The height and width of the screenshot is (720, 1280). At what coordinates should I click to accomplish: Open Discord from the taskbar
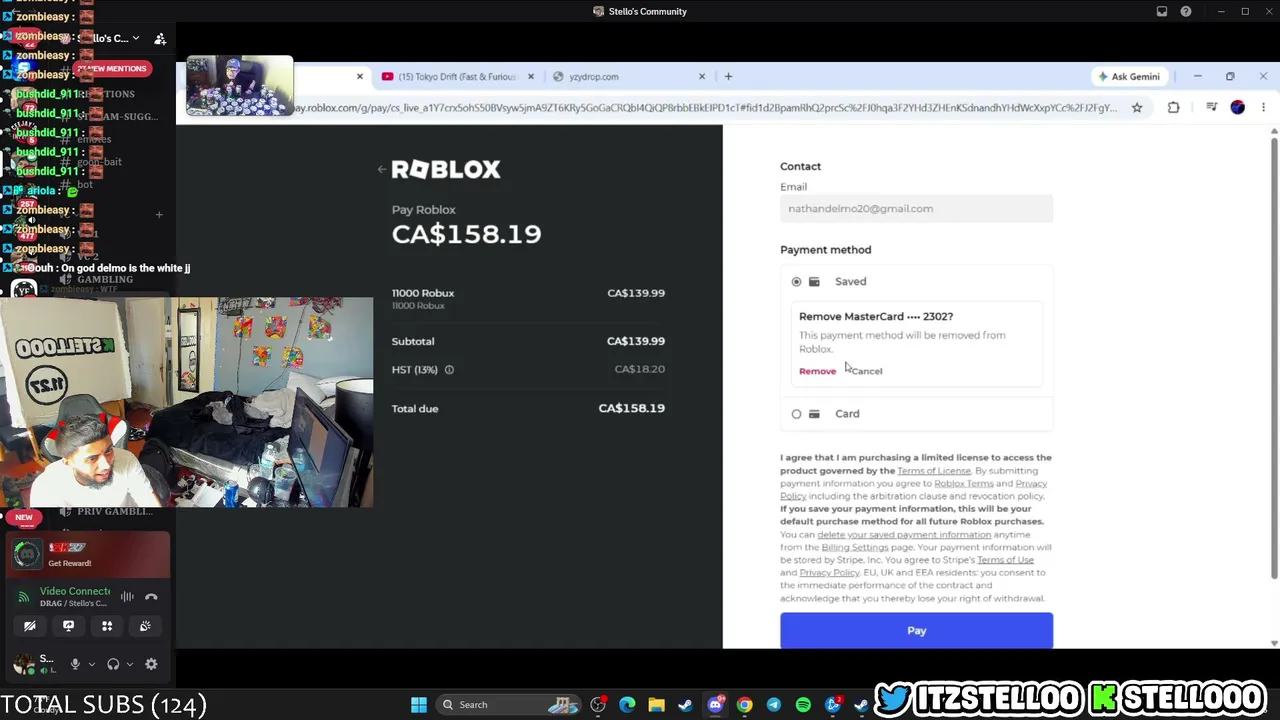click(x=715, y=705)
